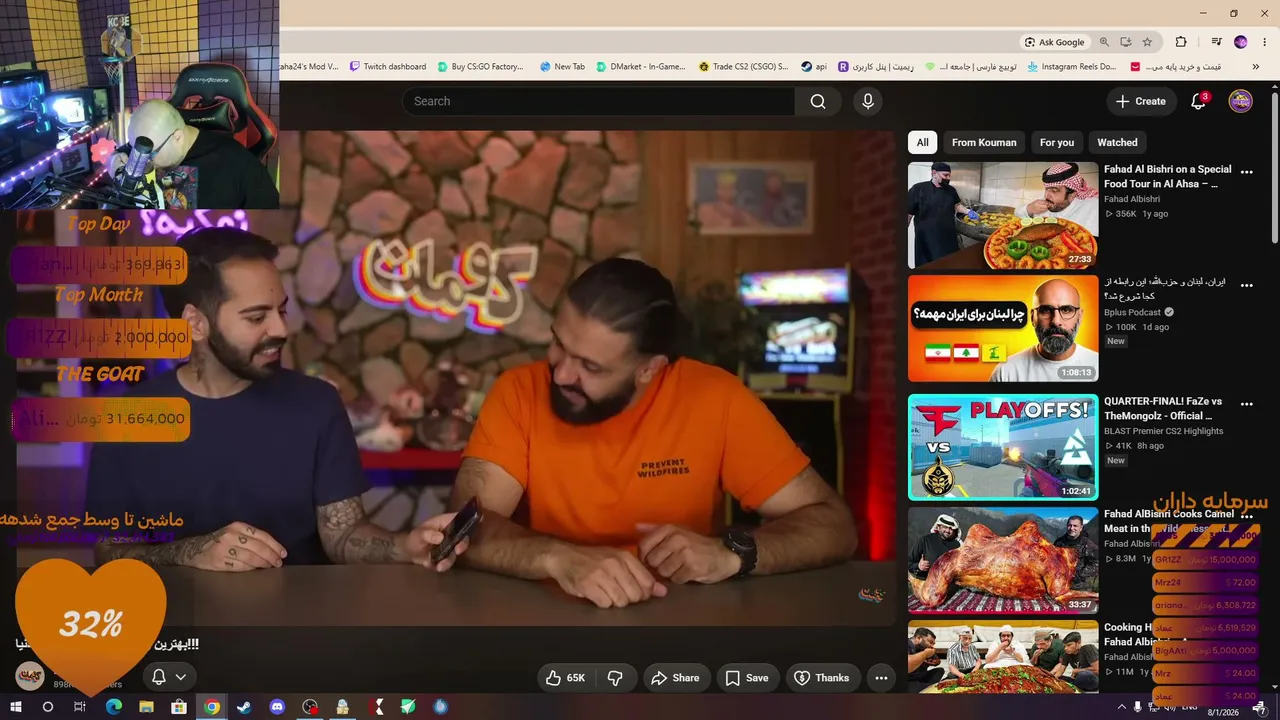This screenshot has height=720, width=1280.
Task: Click the install app icon in address bar
Action: 1126,42
